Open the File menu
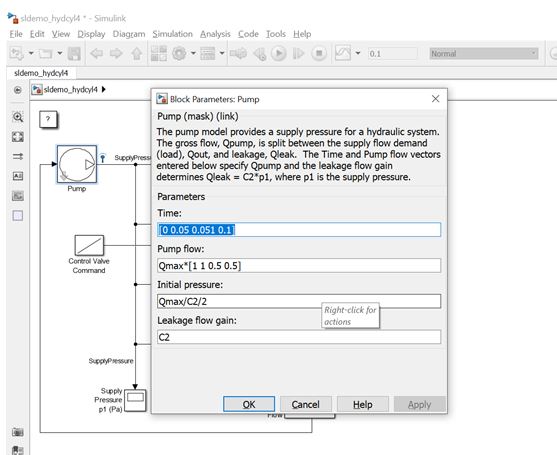The height and width of the screenshot is (455, 557). pos(16,34)
